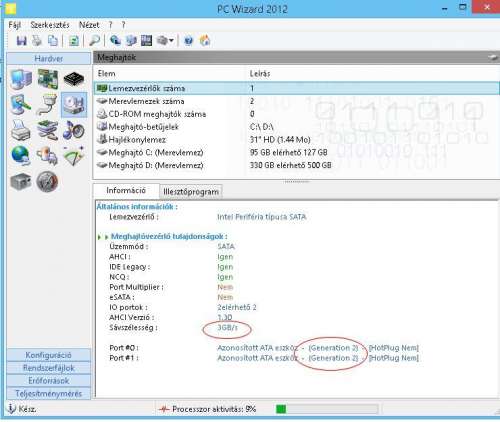This screenshot has height=422, width=500.
Task: Select the Hardver panel header
Action: point(49,58)
